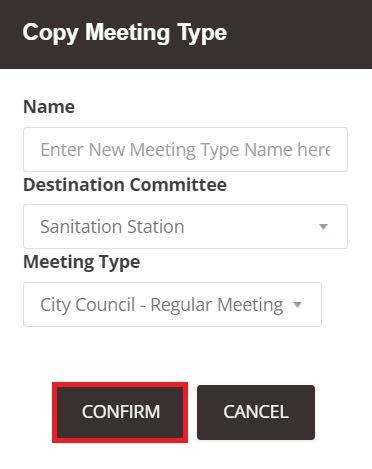The image size is (372, 469).
Task: Click the 'Meeting Type' label
Action: pos(82,263)
